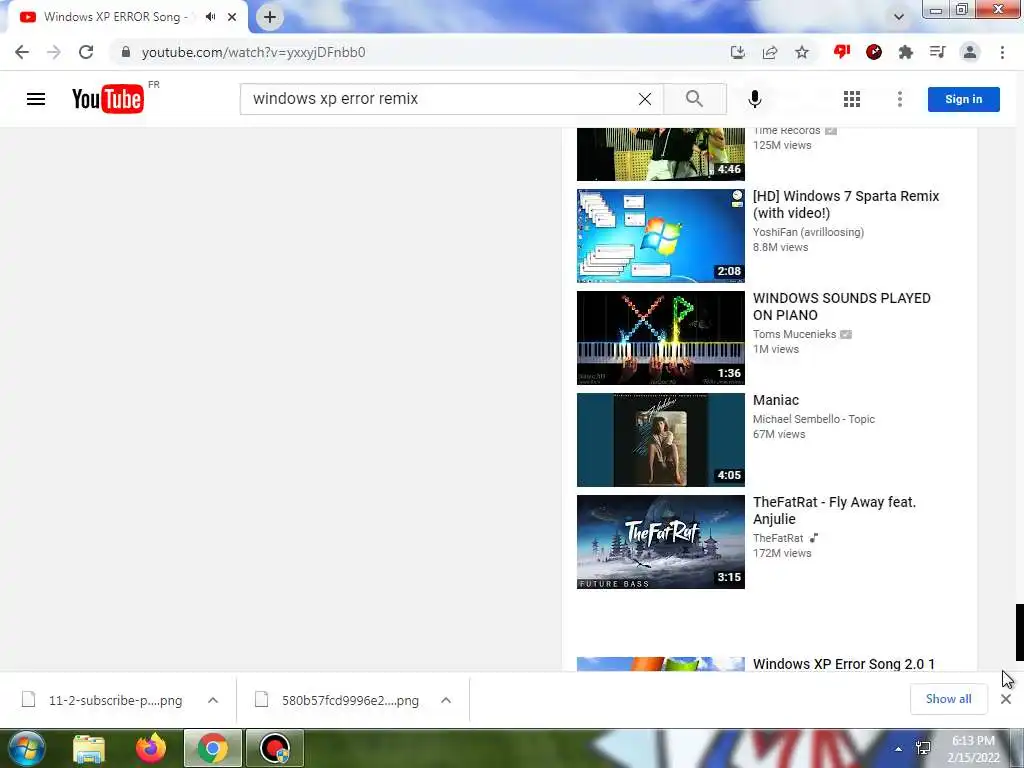The height and width of the screenshot is (768, 1024).
Task: Open Michael Sembello - Topic channel
Action: point(814,419)
